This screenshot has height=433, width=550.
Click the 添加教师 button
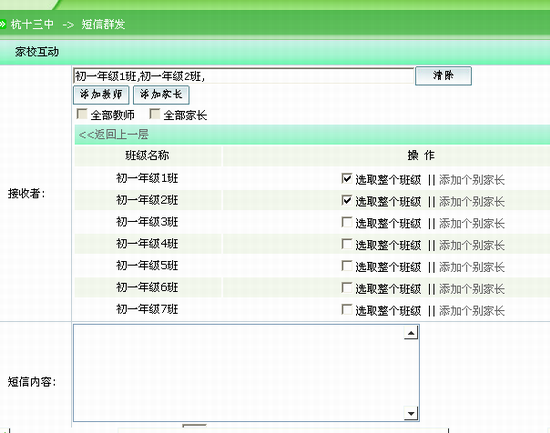pos(101,95)
